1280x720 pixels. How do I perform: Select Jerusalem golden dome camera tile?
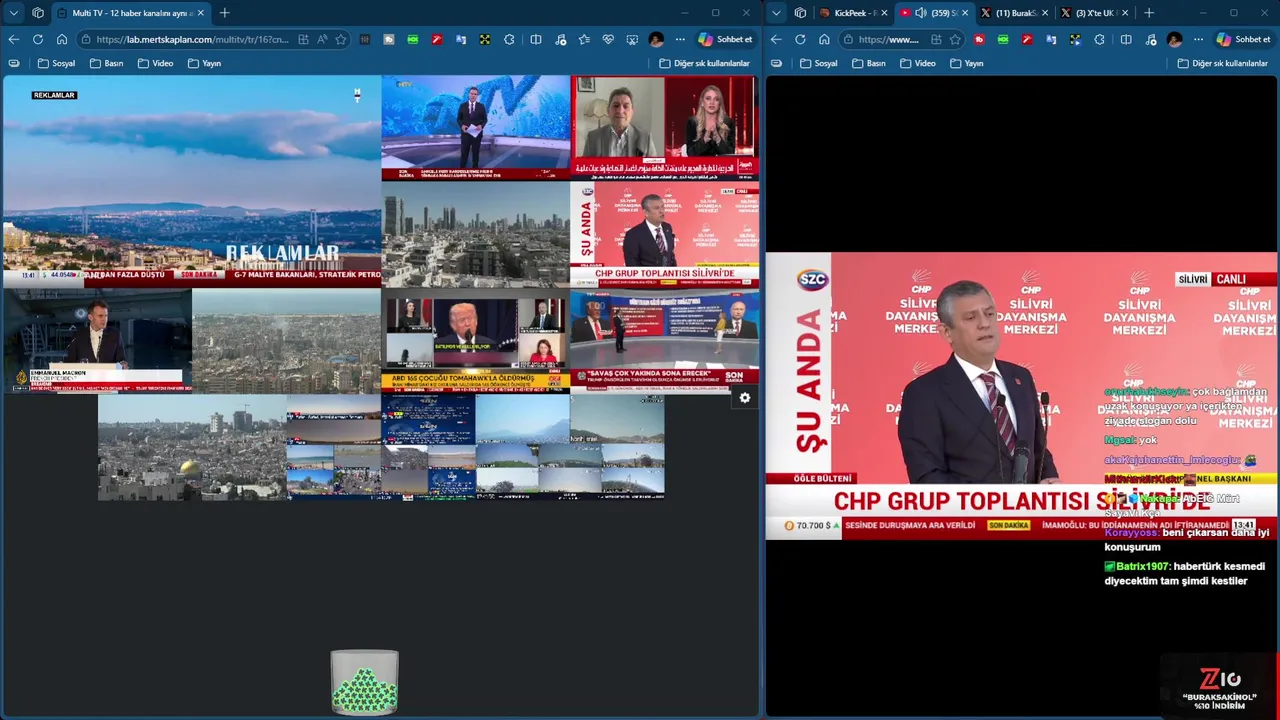tap(192, 447)
